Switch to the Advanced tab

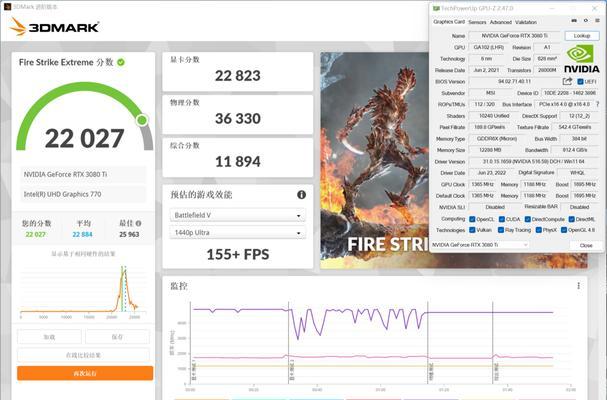[501, 22]
